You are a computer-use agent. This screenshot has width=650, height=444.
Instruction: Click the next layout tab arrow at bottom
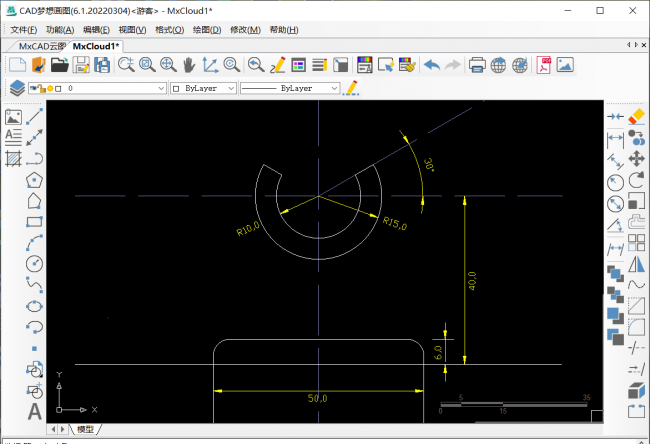click(x=63, y=429)
